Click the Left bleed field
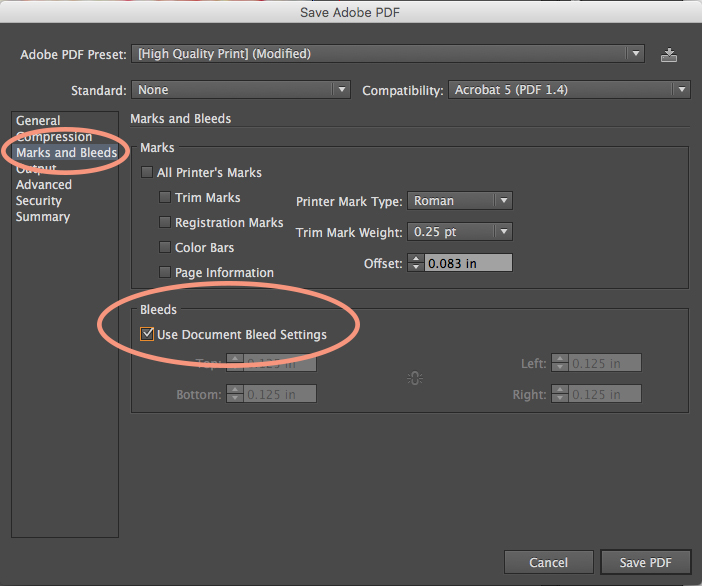The height and width of the screenshot is (586, 702). point(605,363)
